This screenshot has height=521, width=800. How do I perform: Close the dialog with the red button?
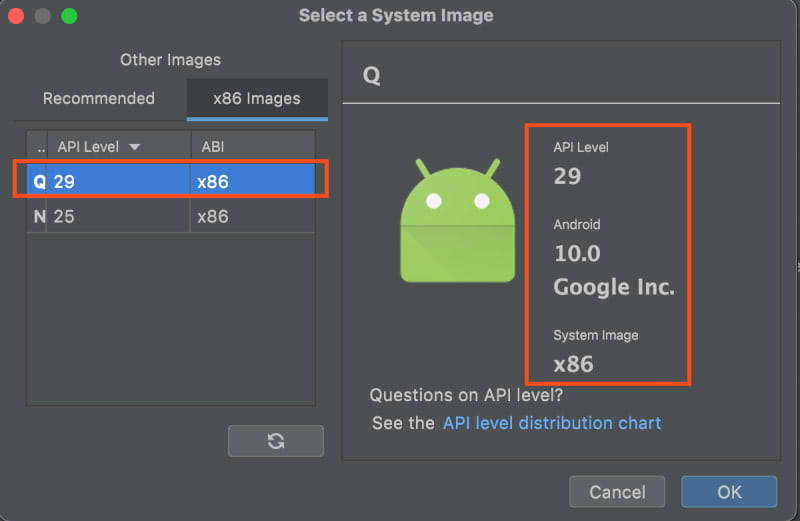[x=17, y=16]
